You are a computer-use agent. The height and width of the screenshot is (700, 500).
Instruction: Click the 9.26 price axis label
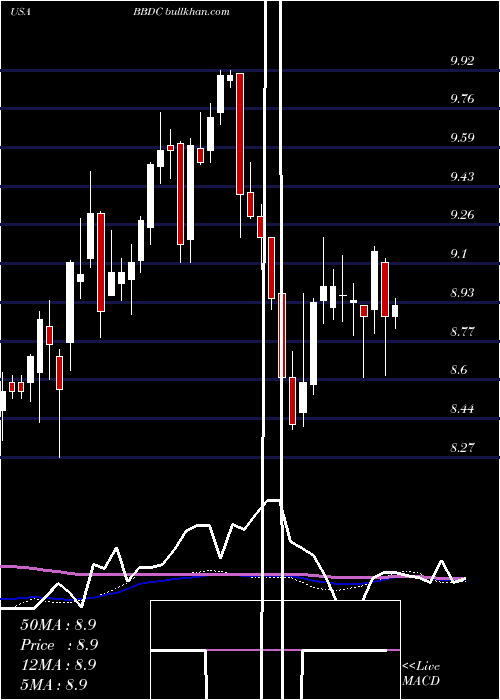click(462, 215)
